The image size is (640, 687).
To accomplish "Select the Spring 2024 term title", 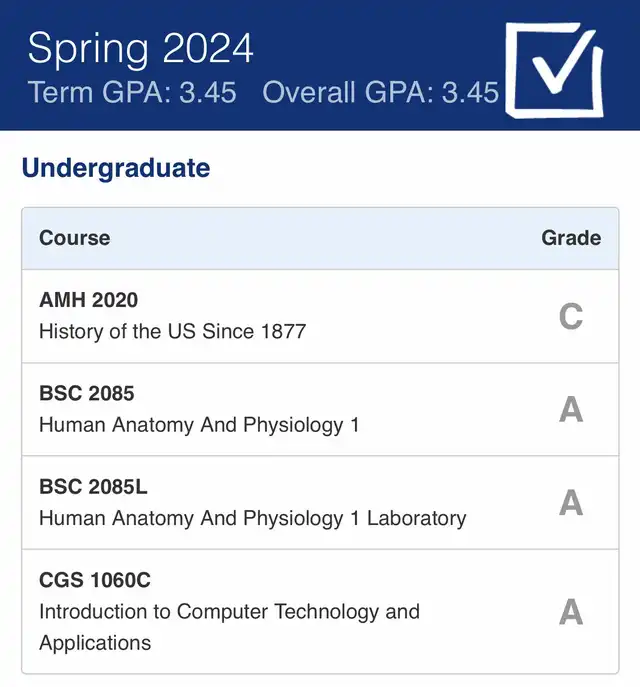I will click(140, 49).
